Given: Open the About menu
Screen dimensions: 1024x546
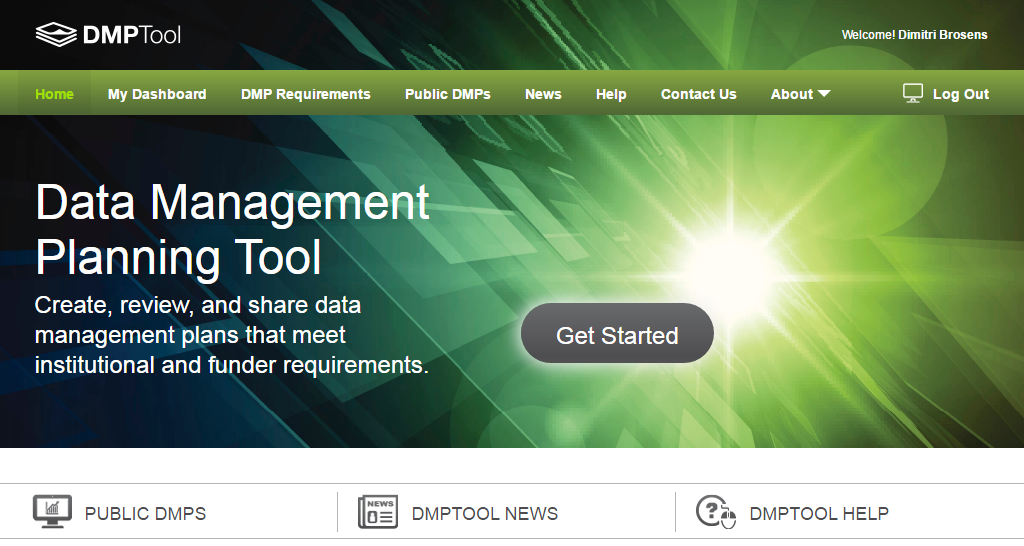Looking at the screenshot, I should [792, 94].
